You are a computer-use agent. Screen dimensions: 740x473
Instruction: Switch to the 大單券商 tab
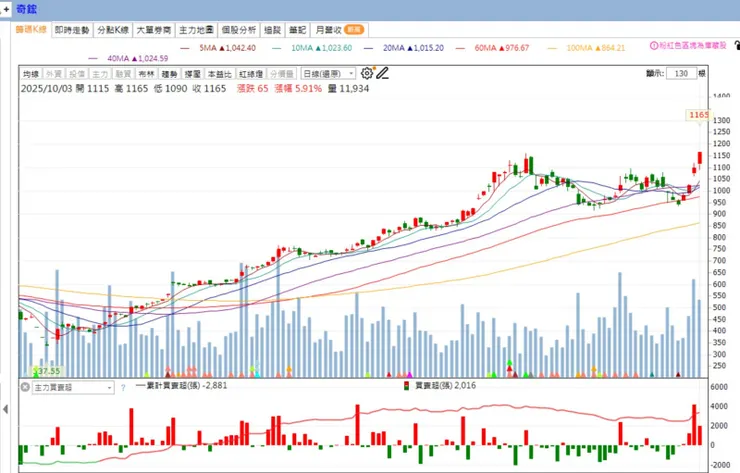coord(154,30)
